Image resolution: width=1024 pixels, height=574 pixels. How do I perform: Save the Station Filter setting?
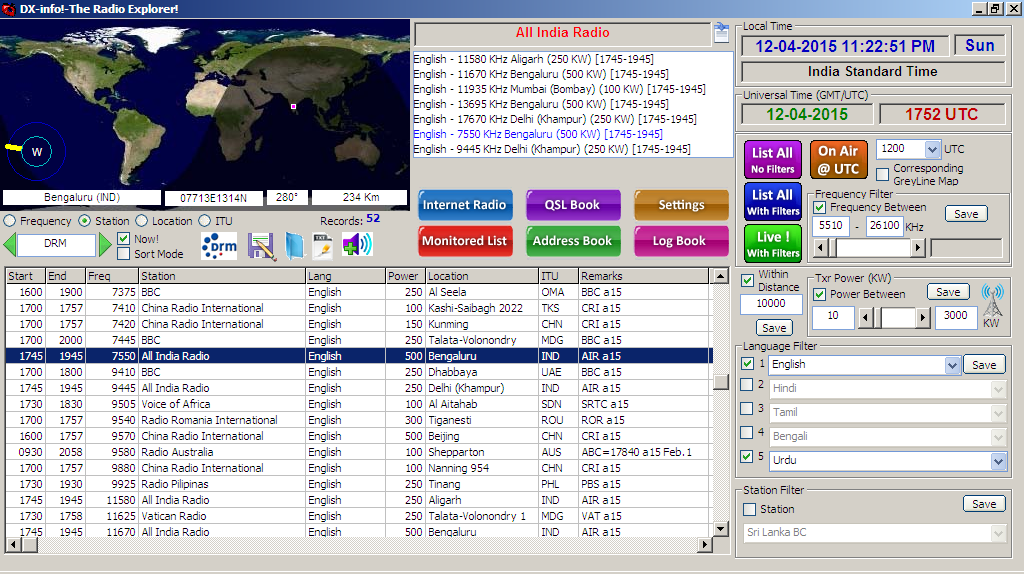984,504
